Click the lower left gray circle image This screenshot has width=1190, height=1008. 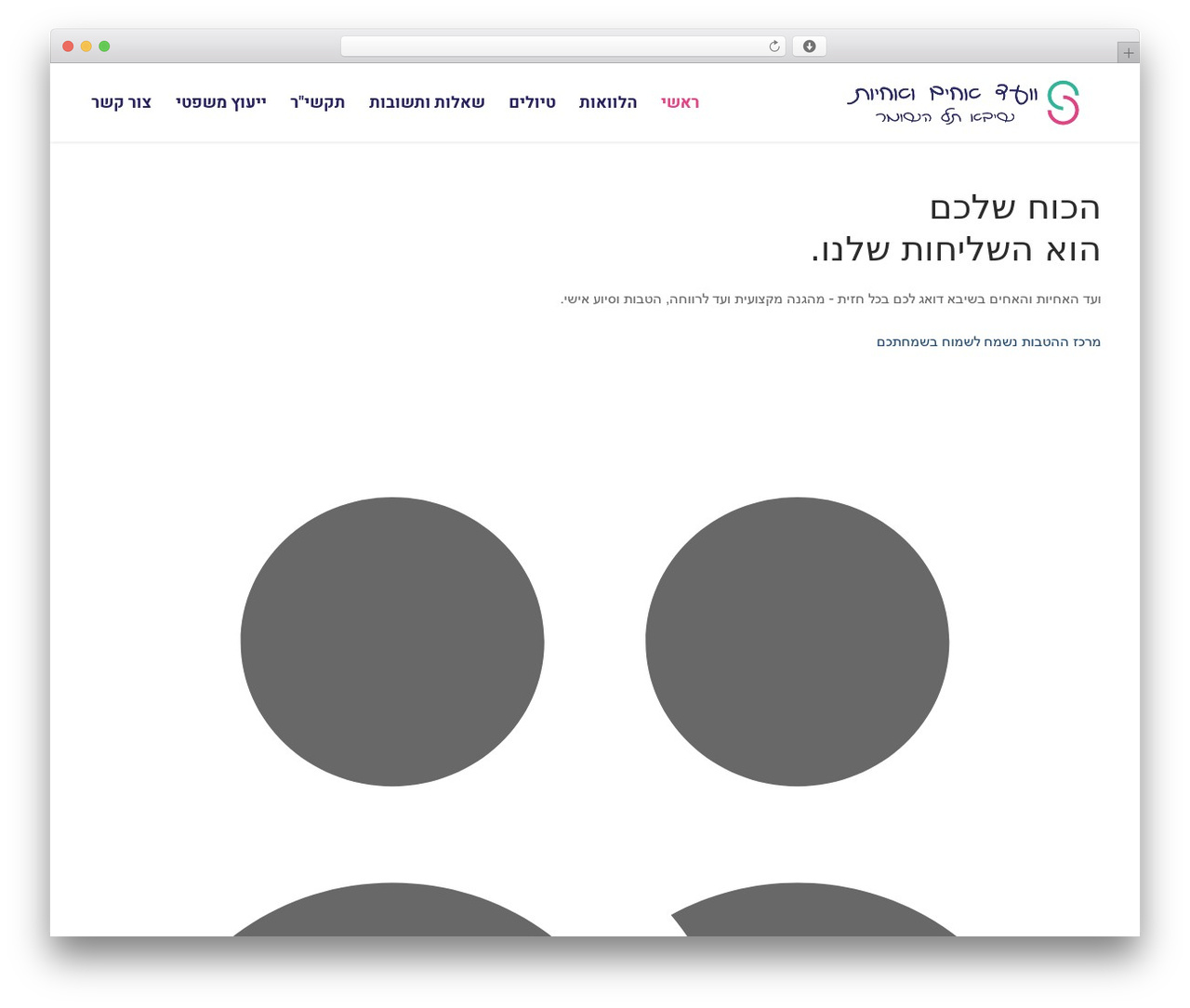click(x=392, y=909)
